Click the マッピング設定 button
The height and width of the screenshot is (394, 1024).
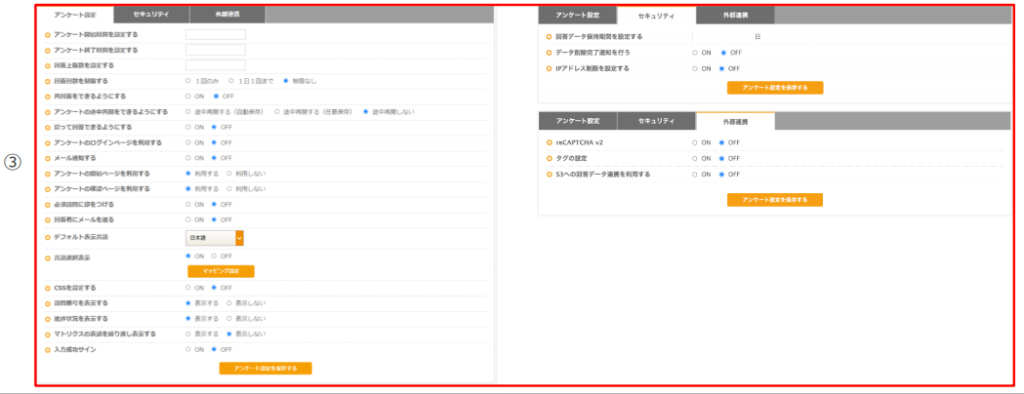click(221, 271)
